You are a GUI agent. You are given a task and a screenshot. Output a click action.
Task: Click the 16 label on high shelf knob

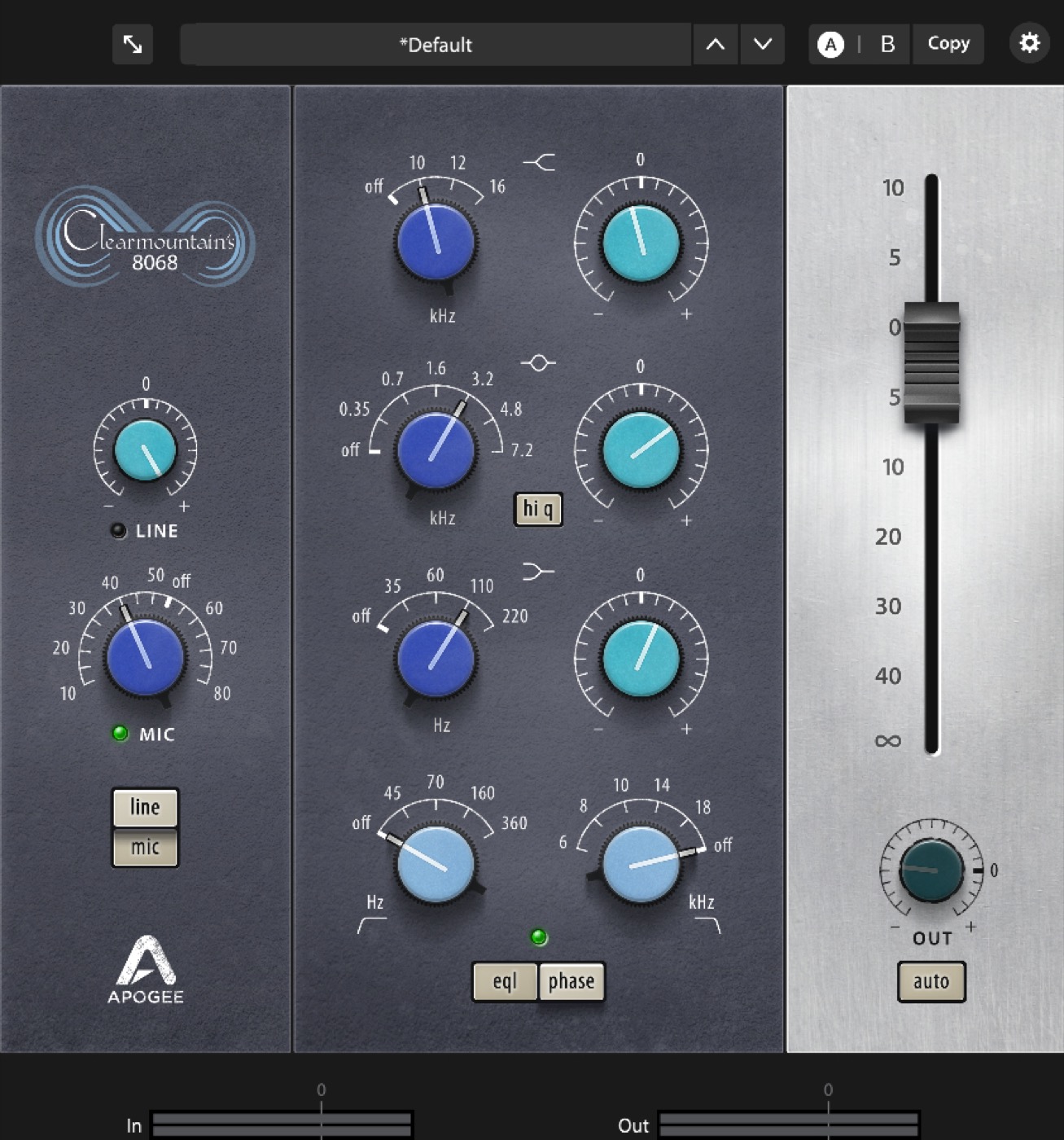click(497, 186)
